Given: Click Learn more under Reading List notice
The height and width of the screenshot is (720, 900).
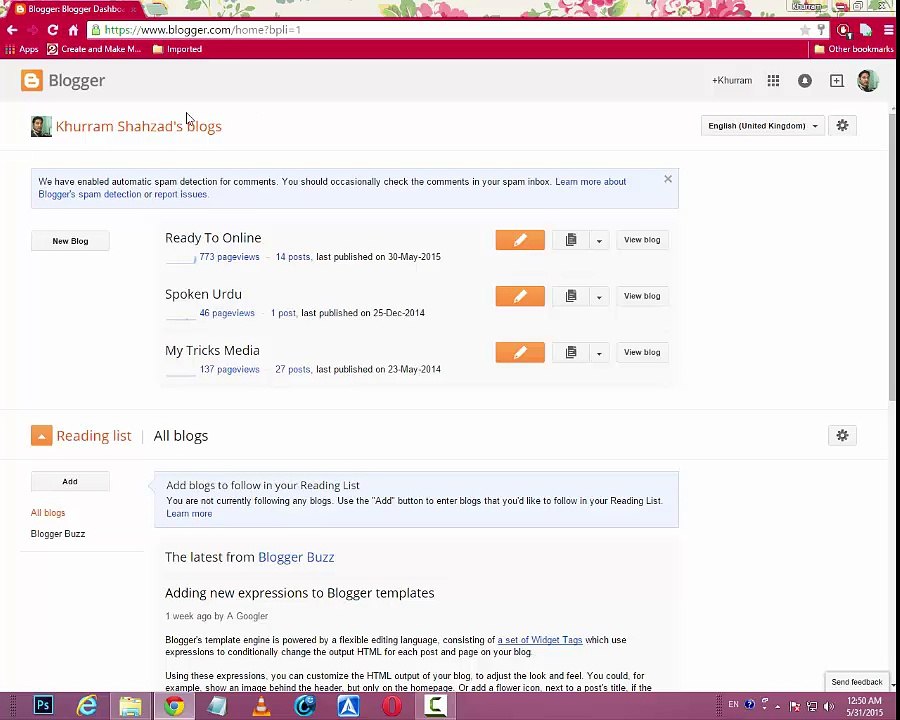Looking at the screenshot, I should [189, 513].
